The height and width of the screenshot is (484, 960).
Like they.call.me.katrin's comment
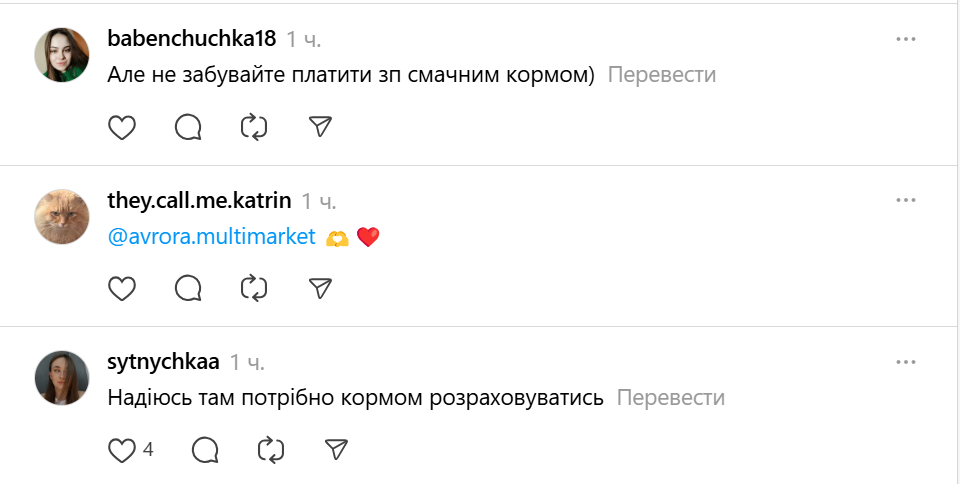point(121,289)
